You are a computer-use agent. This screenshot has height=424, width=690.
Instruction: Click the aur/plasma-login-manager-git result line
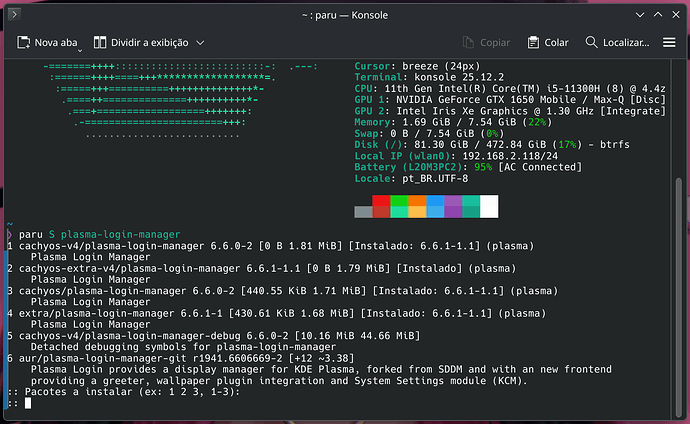(180, 358)
